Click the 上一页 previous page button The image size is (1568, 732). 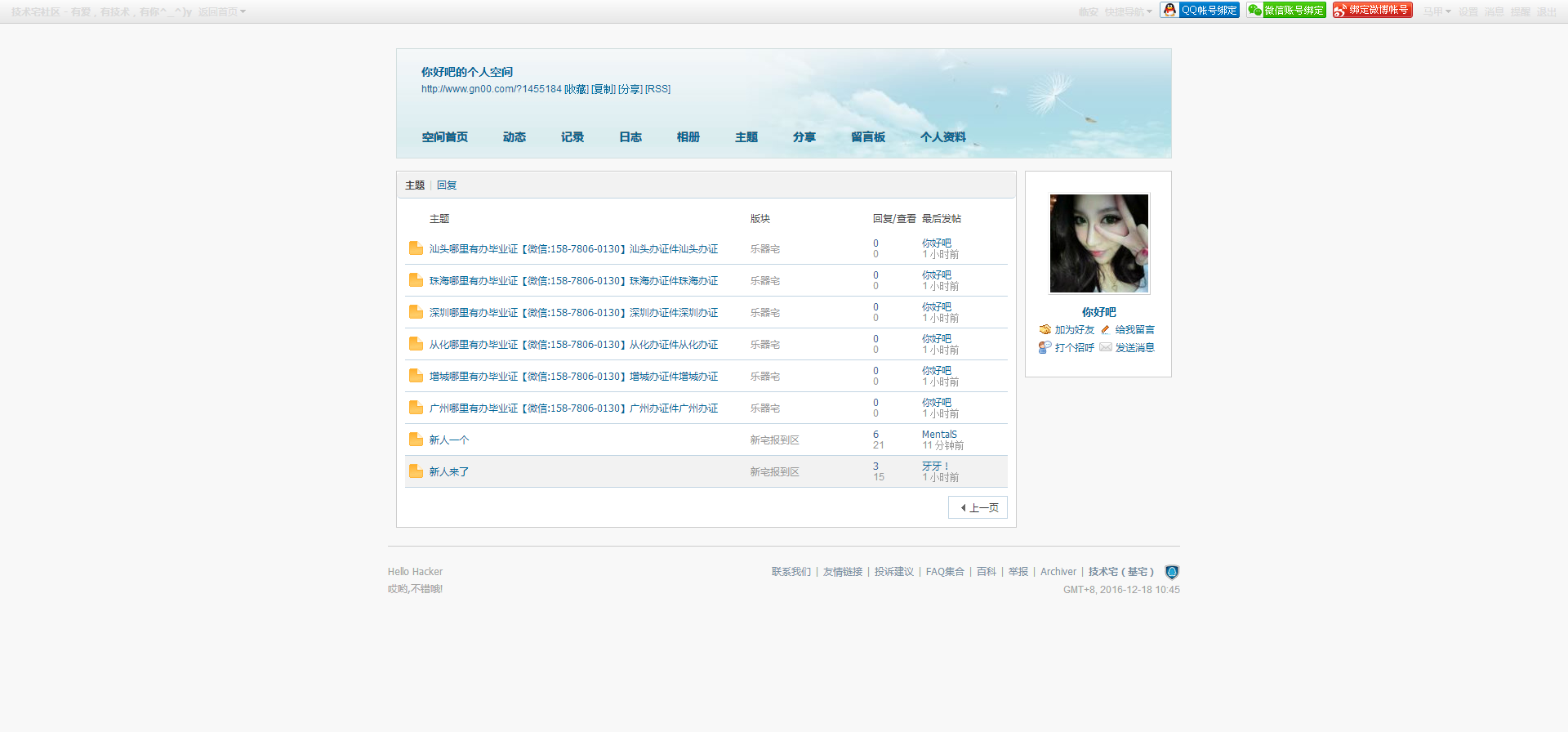coord(978,507)
